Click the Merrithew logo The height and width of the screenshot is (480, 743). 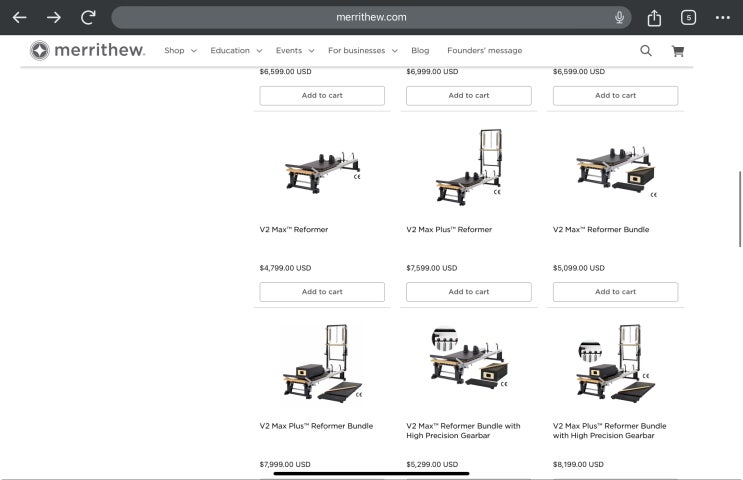coord(87,50)
